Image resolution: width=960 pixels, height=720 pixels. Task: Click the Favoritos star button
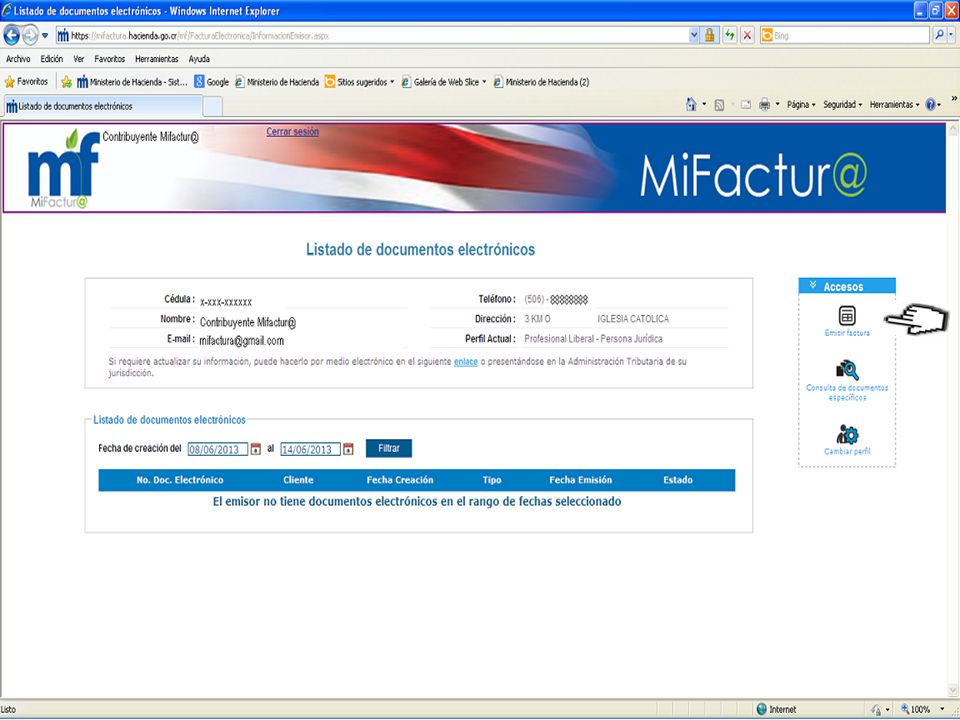(26, 81)
